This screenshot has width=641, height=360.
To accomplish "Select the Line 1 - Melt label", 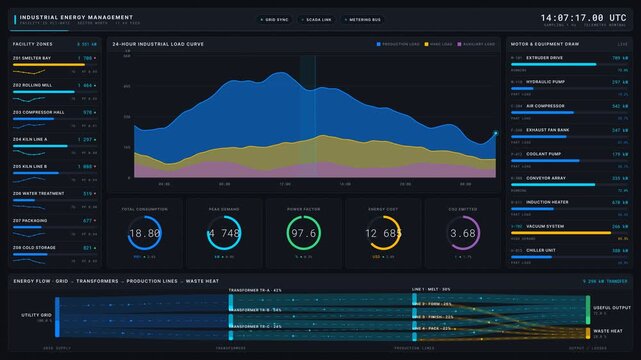I will coord(431,289).
